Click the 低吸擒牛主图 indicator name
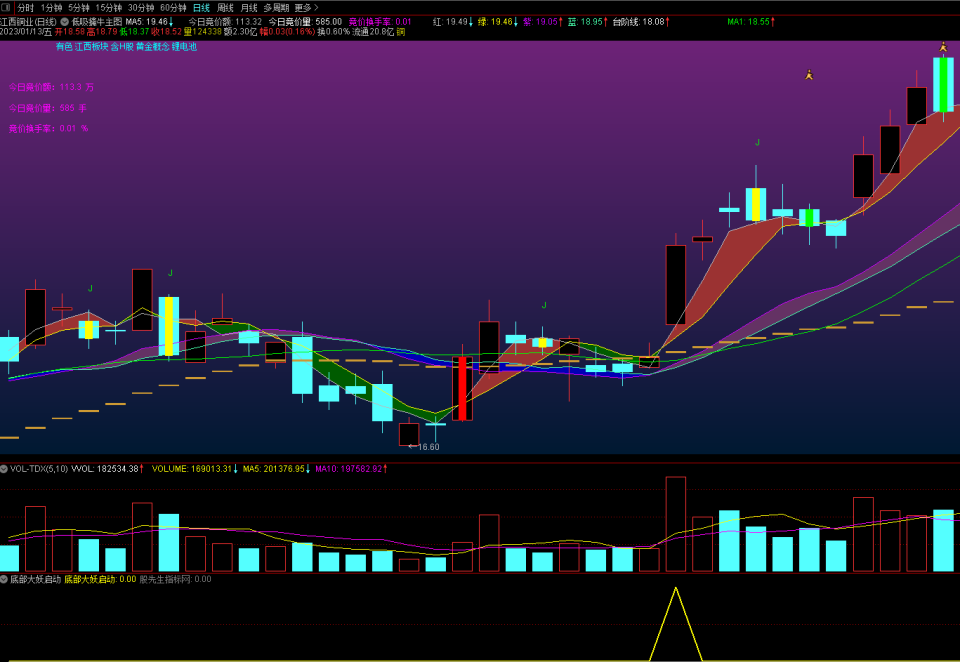Image resolution: width=960 pixels, height=662 pixels. point(97,21)
